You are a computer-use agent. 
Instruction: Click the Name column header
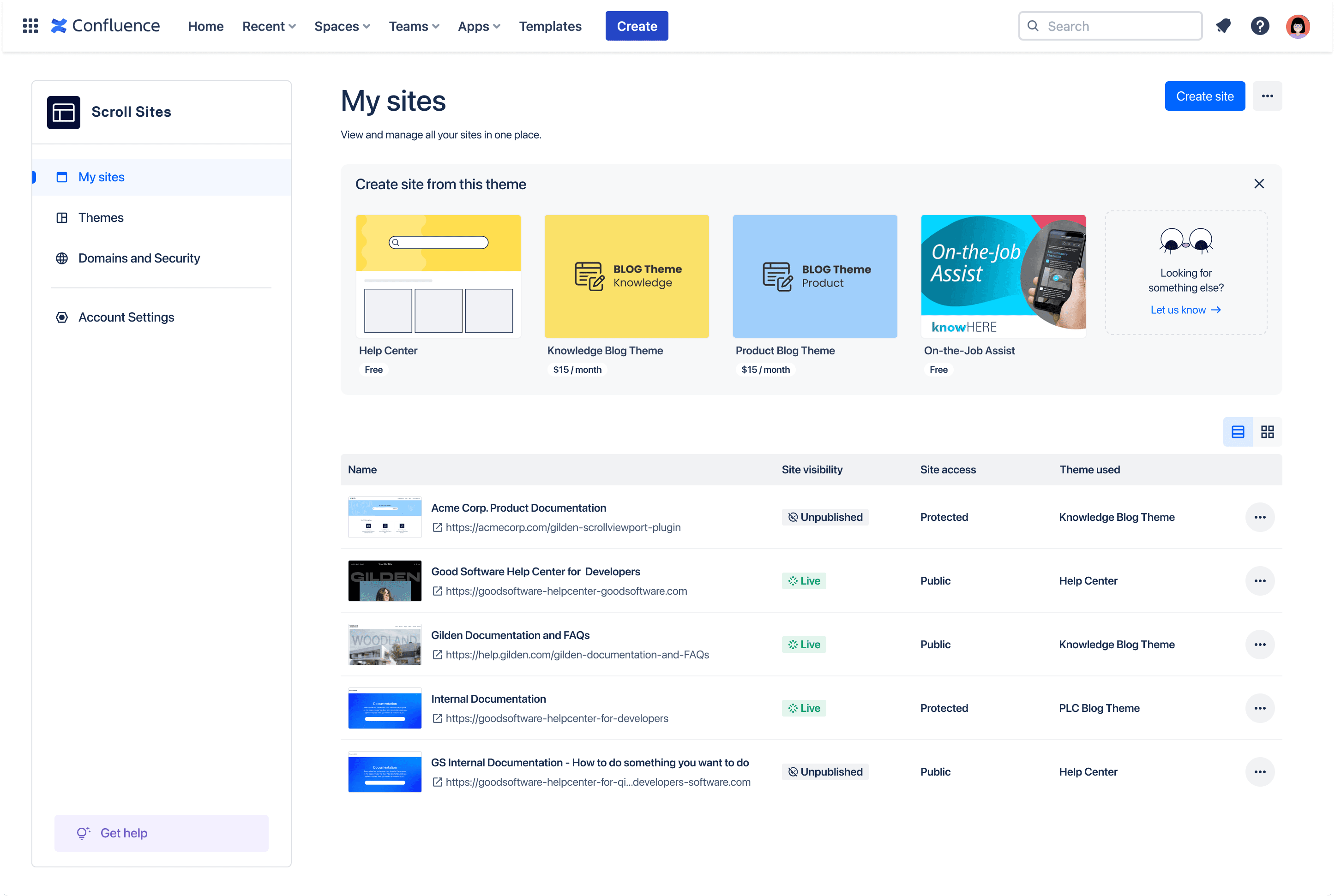362,470
